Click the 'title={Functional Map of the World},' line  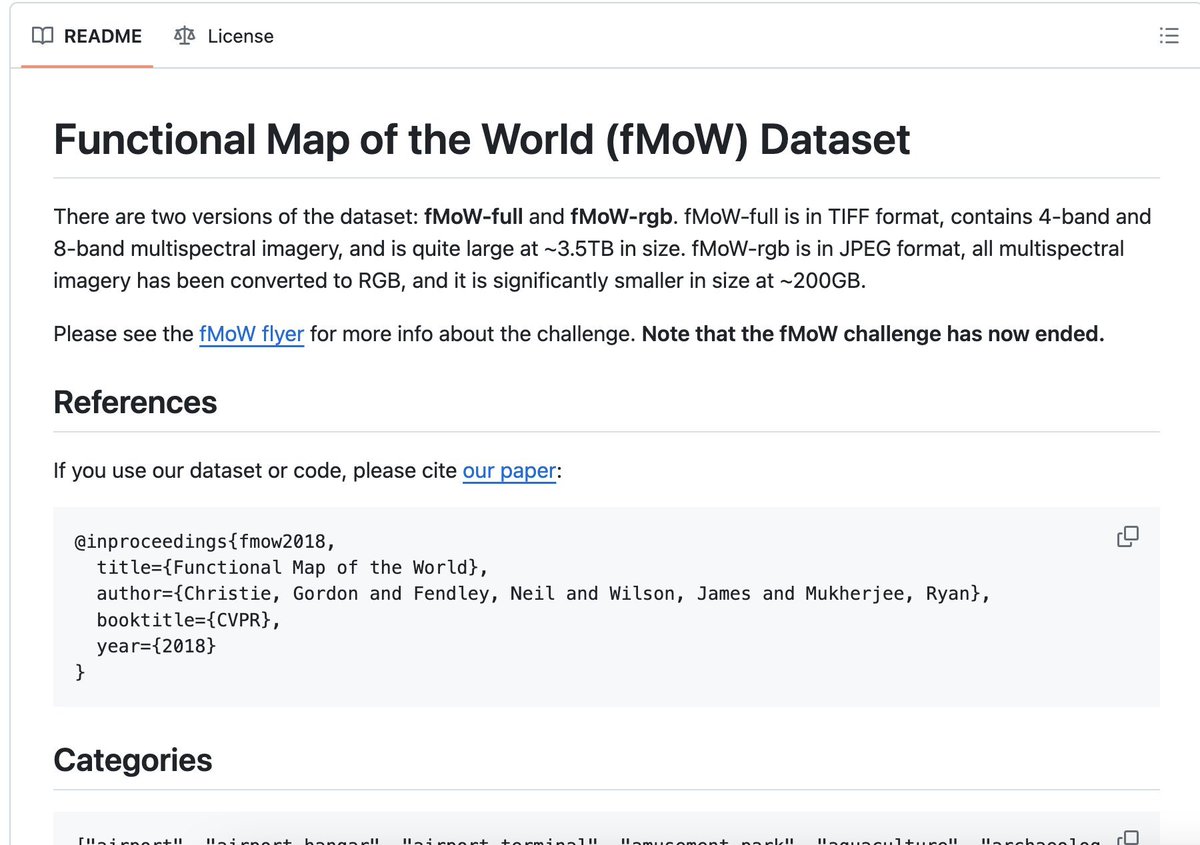[x=291, y=567]
